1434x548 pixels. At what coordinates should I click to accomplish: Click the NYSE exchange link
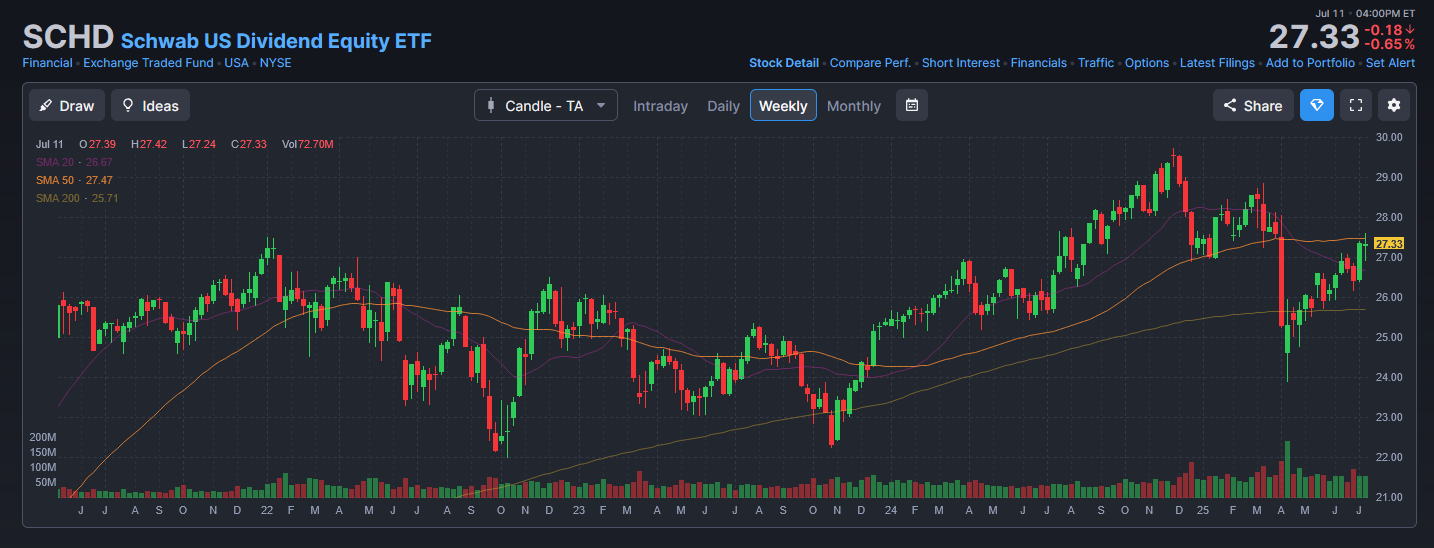(x=276, y=63)
